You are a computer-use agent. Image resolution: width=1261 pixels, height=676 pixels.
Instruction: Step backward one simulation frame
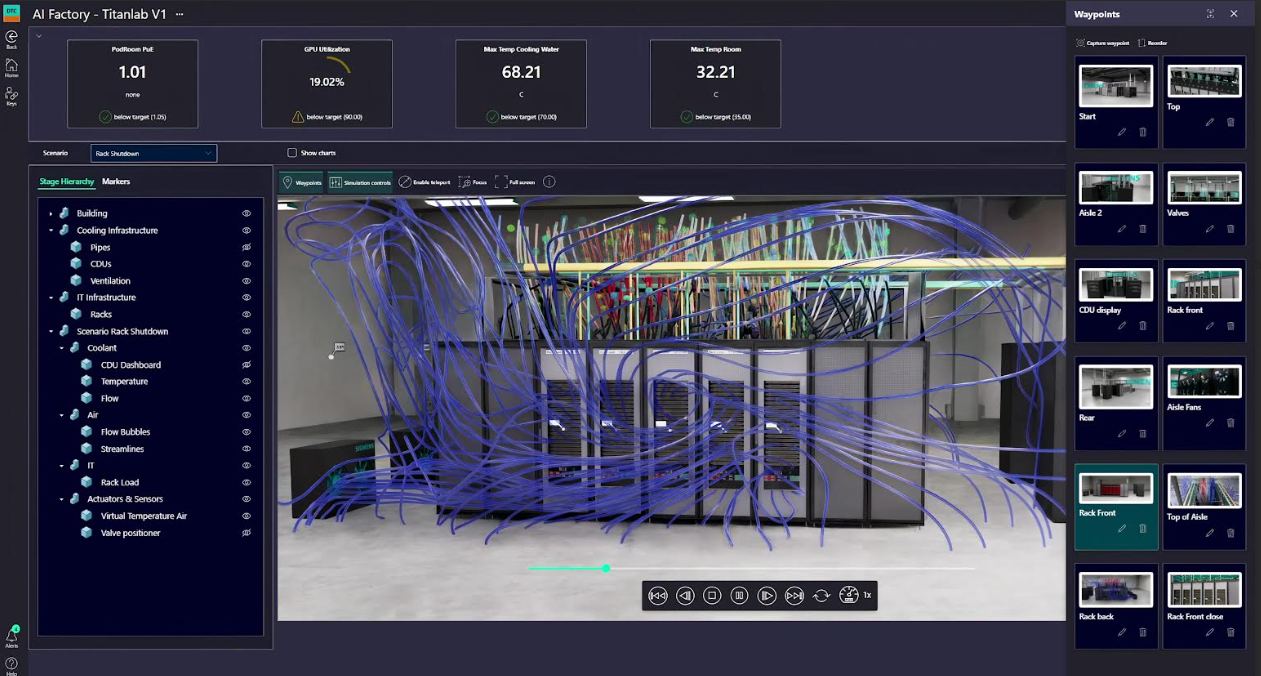[685, 595]
